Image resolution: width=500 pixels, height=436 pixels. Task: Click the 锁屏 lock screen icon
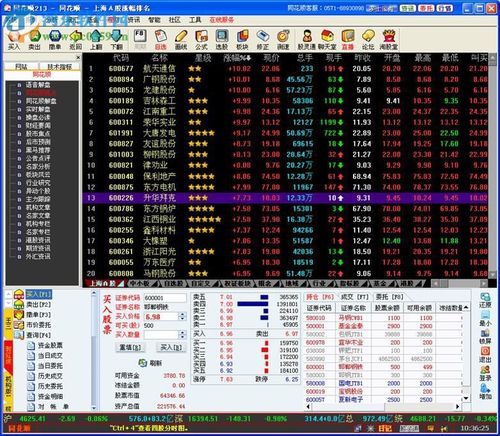click(485, 337)
